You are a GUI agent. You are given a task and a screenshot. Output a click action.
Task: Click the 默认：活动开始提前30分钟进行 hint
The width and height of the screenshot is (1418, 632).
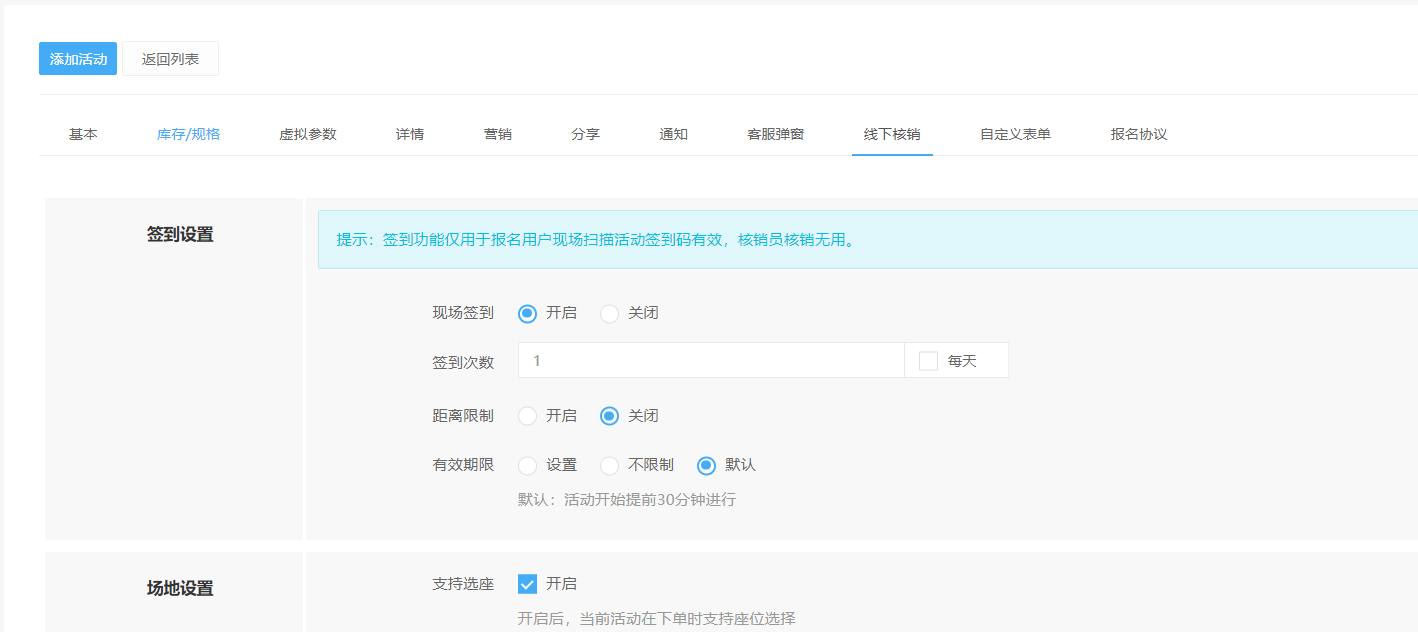(x=627, y=499)
